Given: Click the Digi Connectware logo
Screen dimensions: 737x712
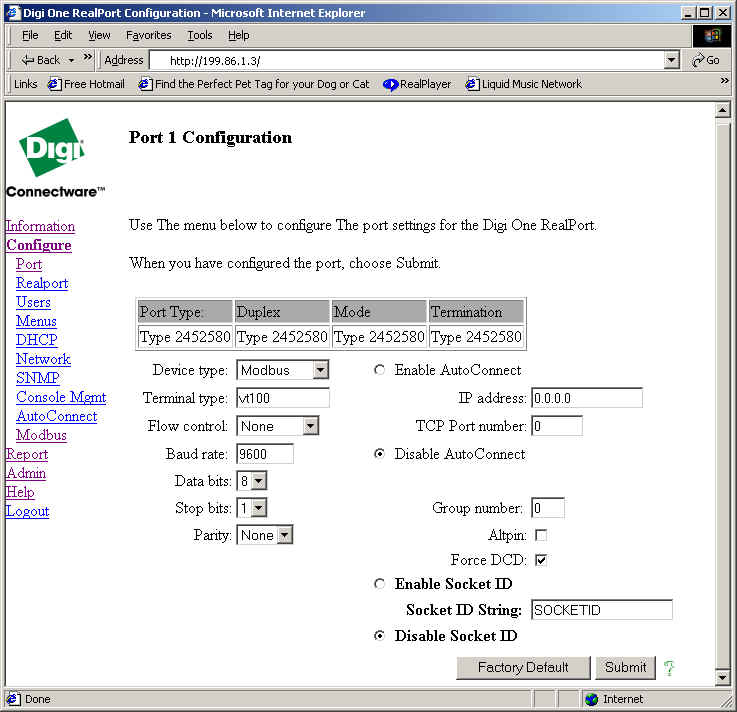Looking at the screenshot, I should point(54,157).
